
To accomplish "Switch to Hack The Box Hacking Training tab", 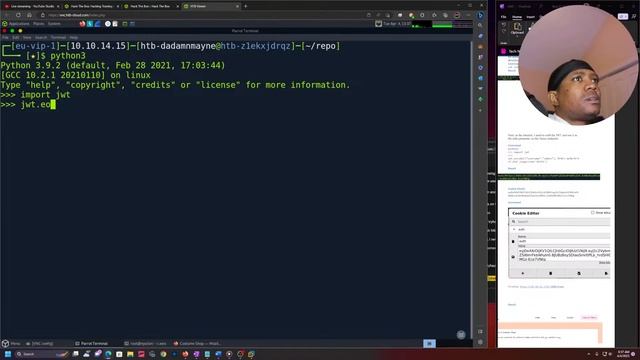I will pyautogui.click(x=91, y=6).
